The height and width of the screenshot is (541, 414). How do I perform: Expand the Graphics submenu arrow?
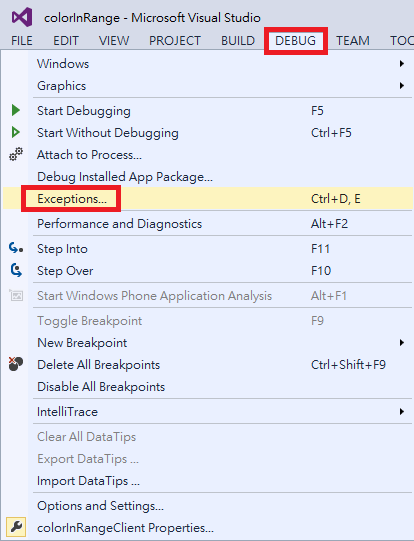click(402, 86)
